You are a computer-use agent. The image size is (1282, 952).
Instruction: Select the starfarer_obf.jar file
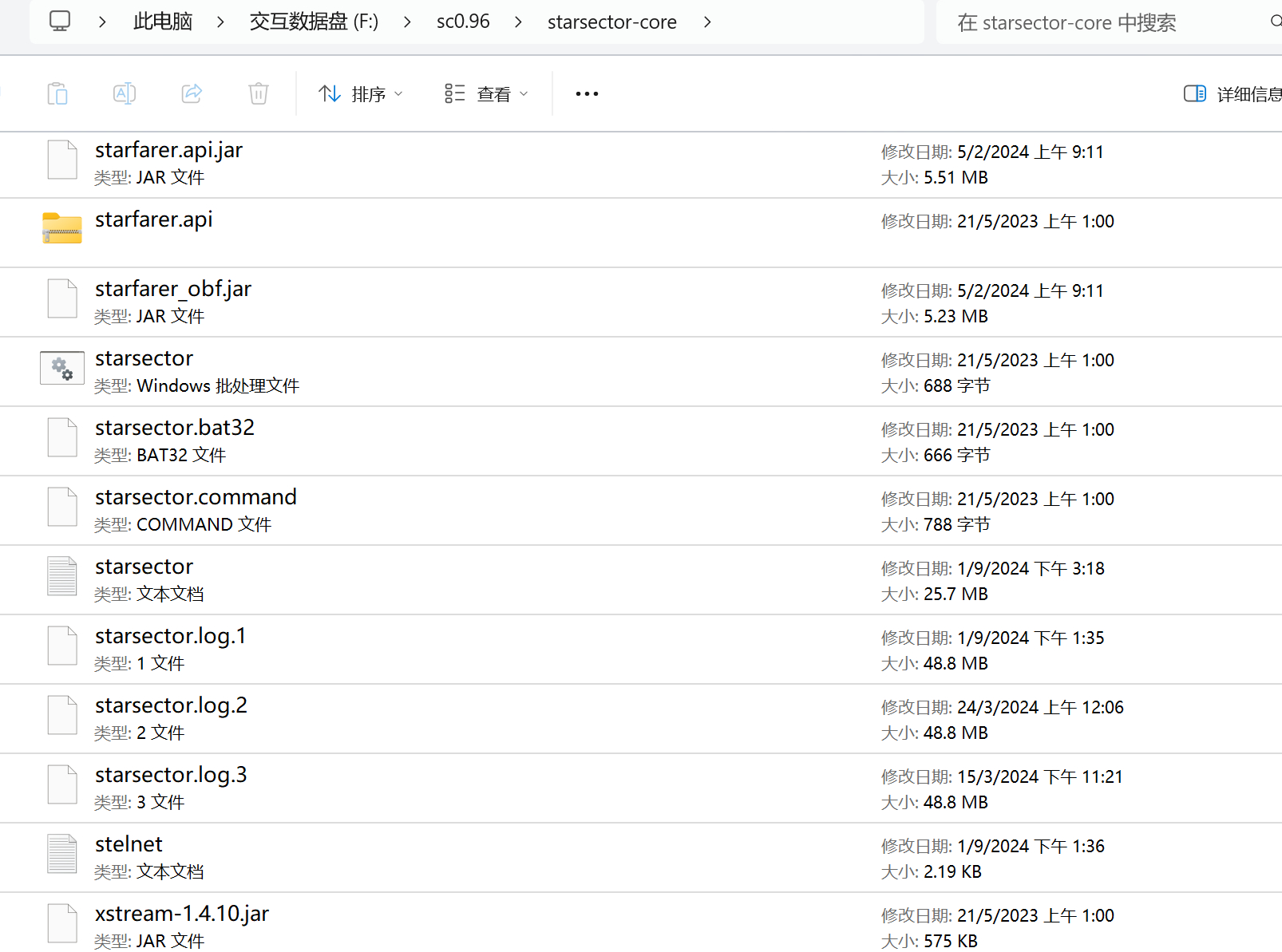click(173, 289)
